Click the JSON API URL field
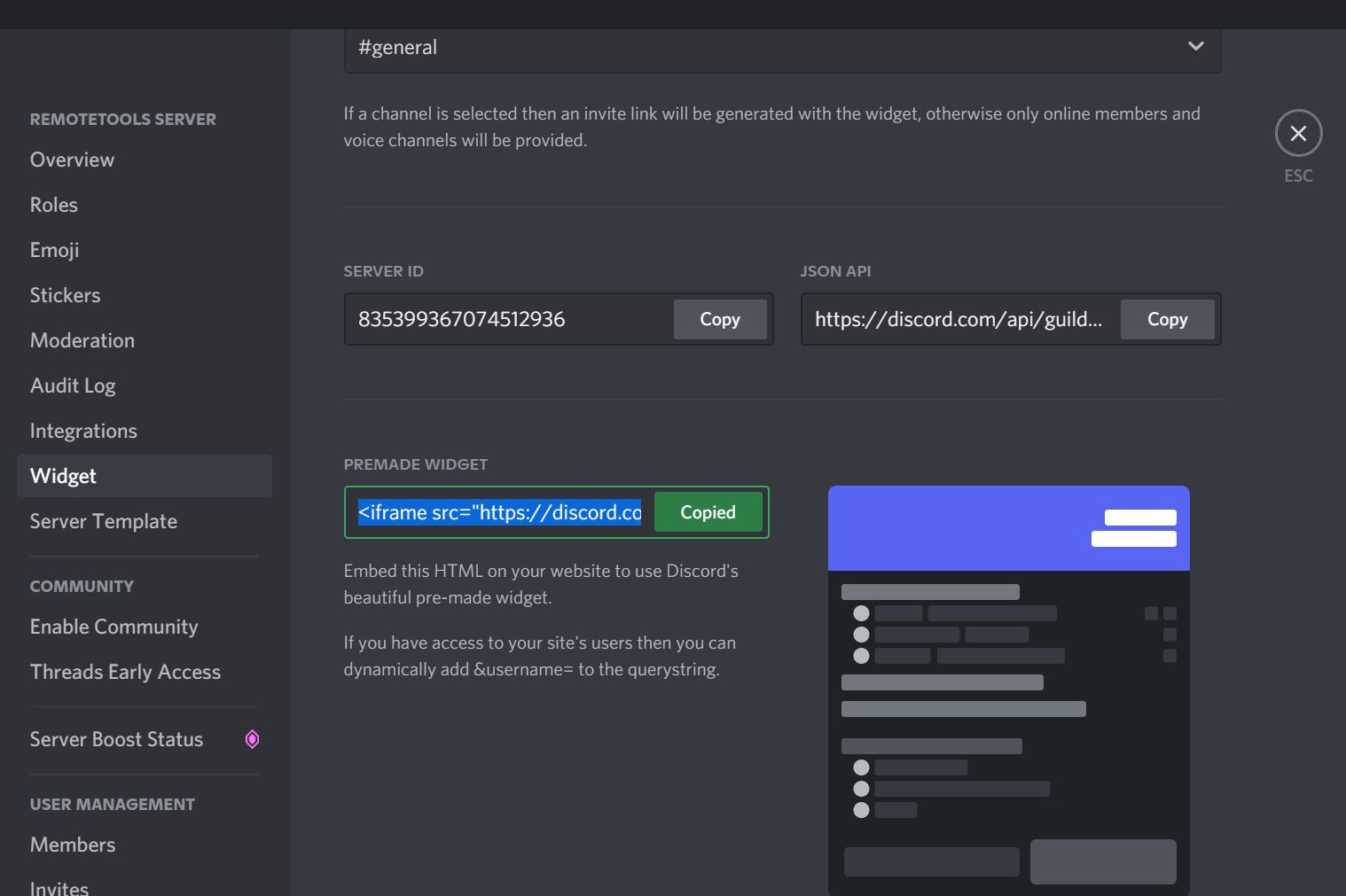Screen dimensions: 1346x896 click(960, 319)
